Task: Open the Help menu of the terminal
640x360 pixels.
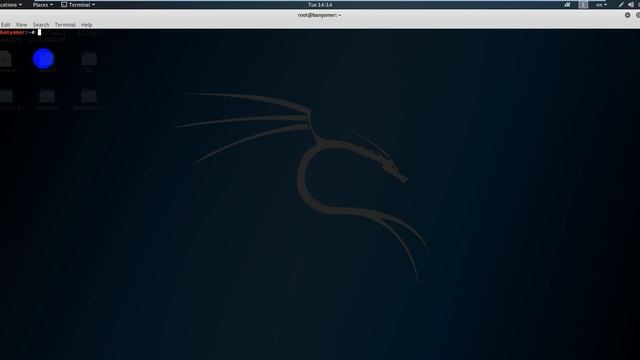Action: [87, 24]
